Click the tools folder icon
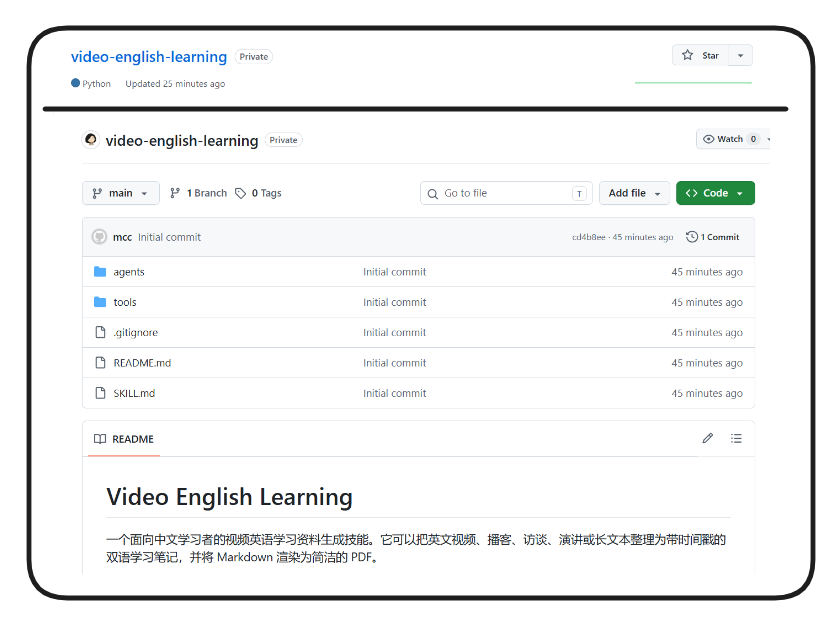 click(x=100, y=302)
